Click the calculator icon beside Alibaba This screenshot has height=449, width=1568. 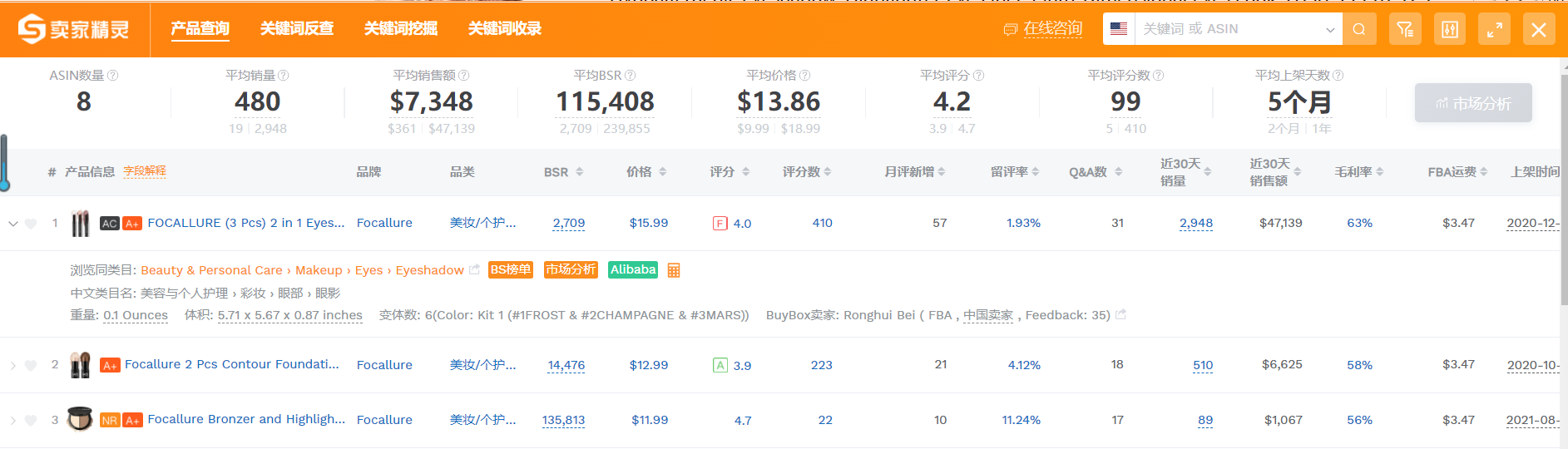(x=674, y=270)
